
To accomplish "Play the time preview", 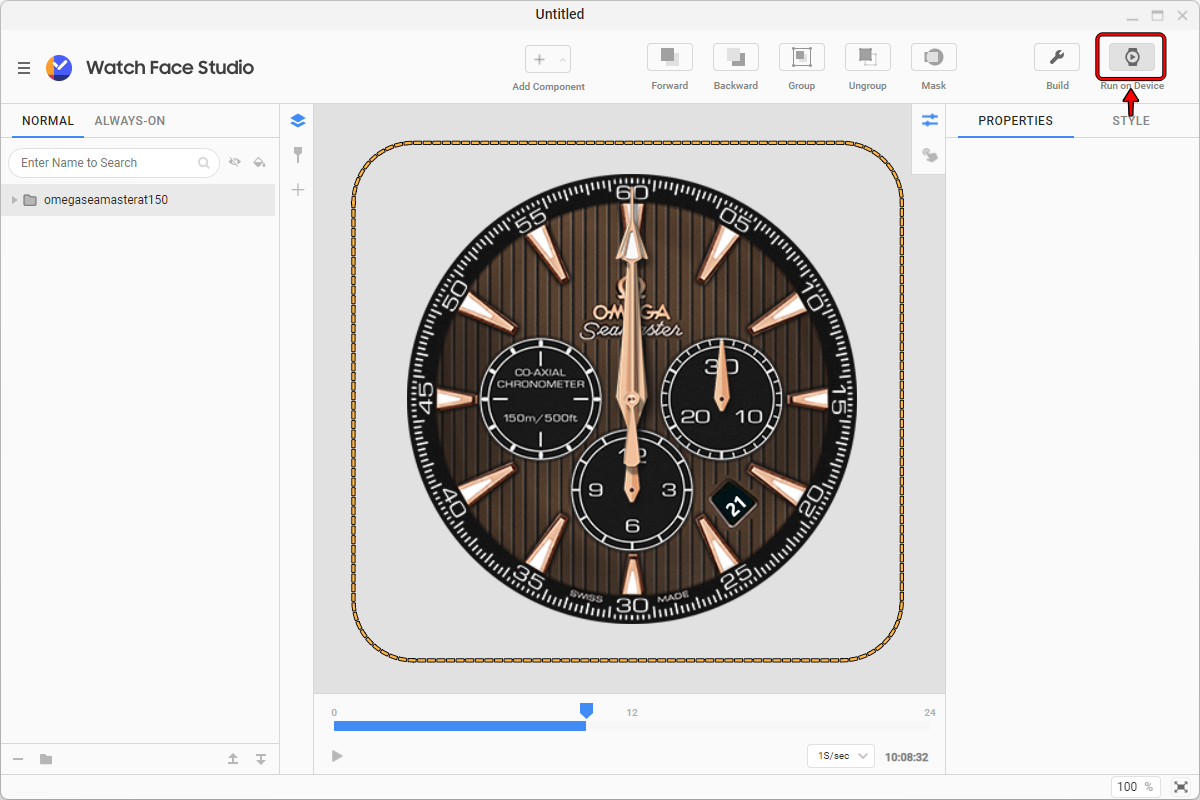I will click(x=337, y=756).
